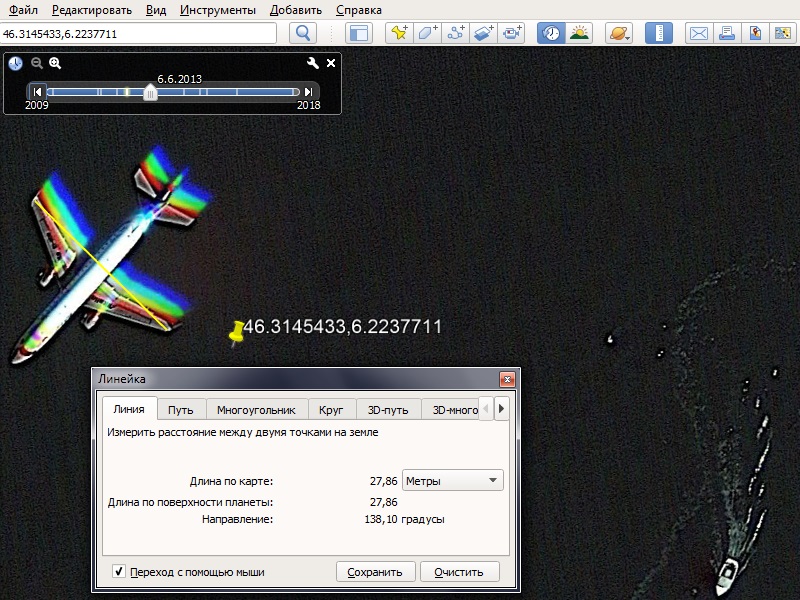Toggle Переход с помощью мыши checkbox
The height and width of the screenshot is (600, 800).
point(119,571)
